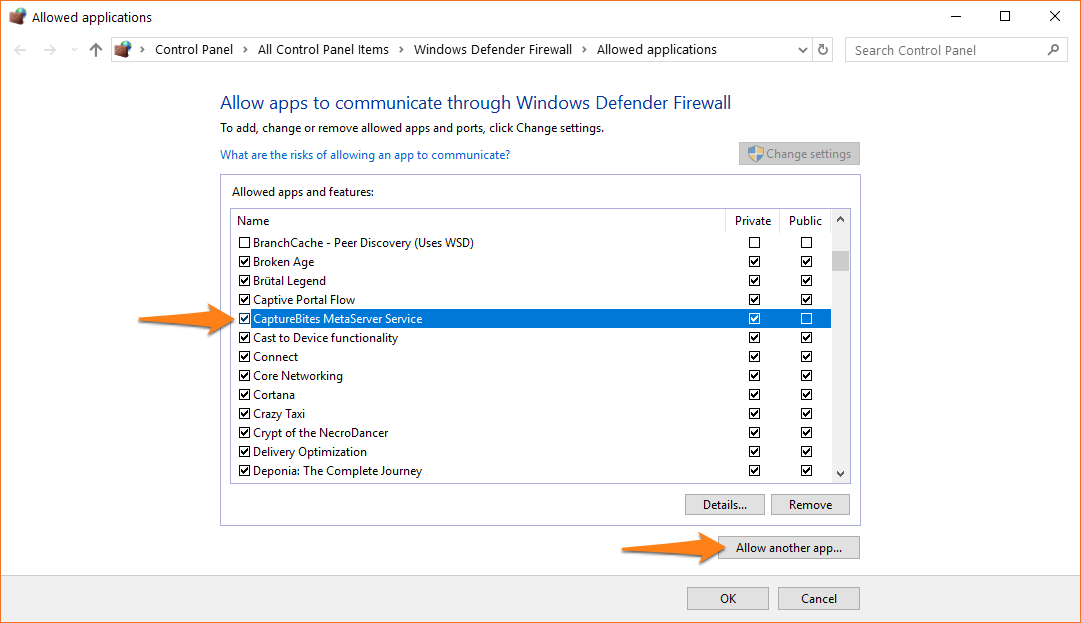Go up one folder level

tap(96, 50)
